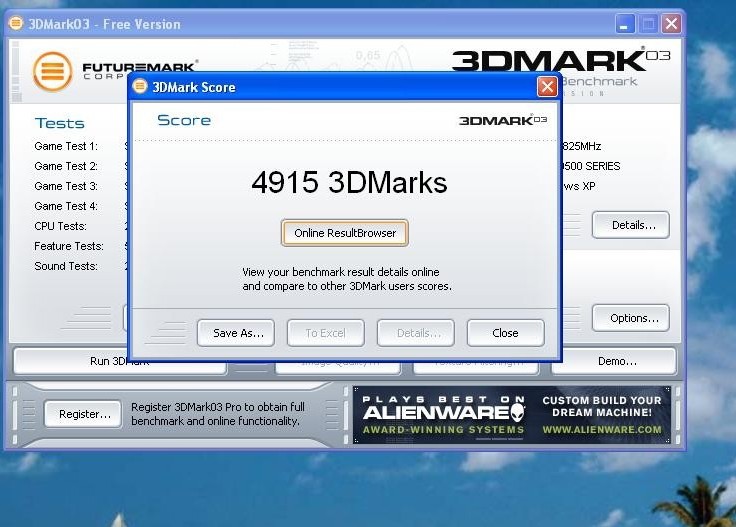
Task: Click the 3DMark Score dialog title icon
Action: pos(140,86)
